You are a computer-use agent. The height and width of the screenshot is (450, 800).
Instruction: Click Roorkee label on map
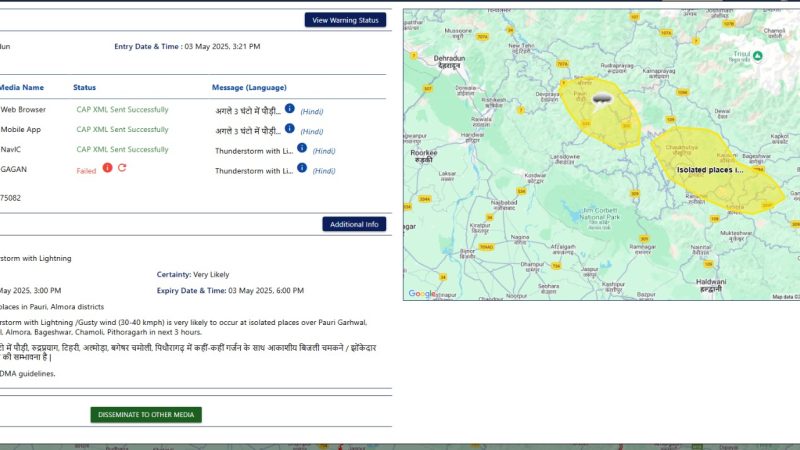pyautogui.click(x=423, y=156)
